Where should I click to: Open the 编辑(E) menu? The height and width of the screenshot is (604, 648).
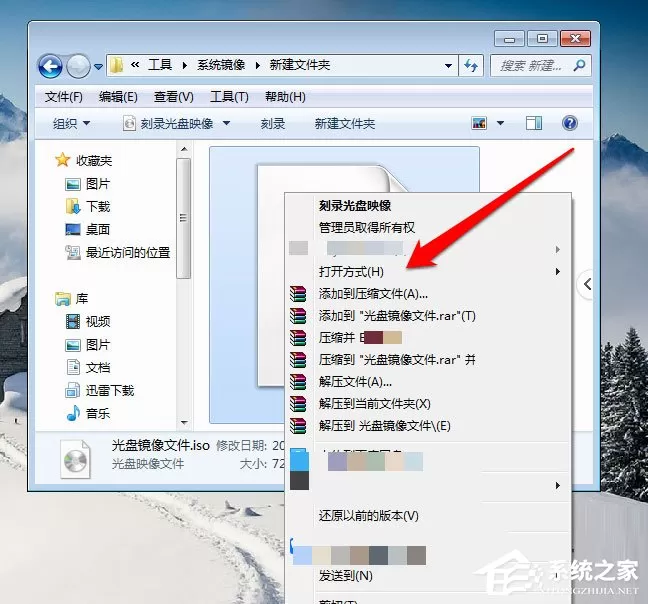(118, 97)
